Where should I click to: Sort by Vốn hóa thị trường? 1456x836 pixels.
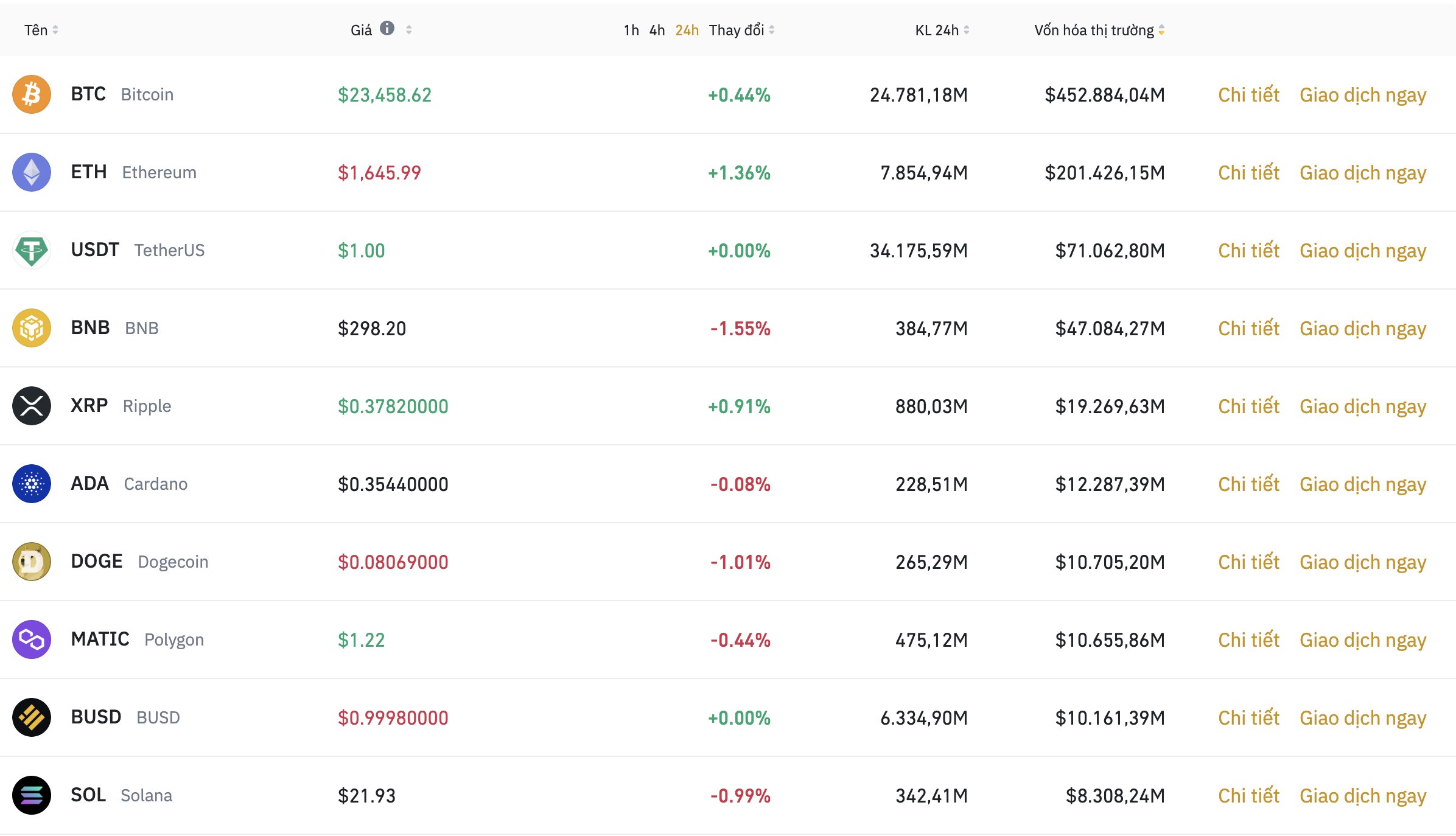tap(1099, 30)
